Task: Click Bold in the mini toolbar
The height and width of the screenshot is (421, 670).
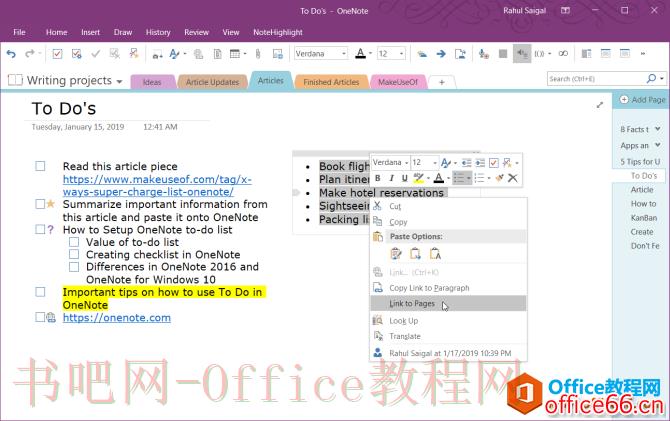Action: 378,178
